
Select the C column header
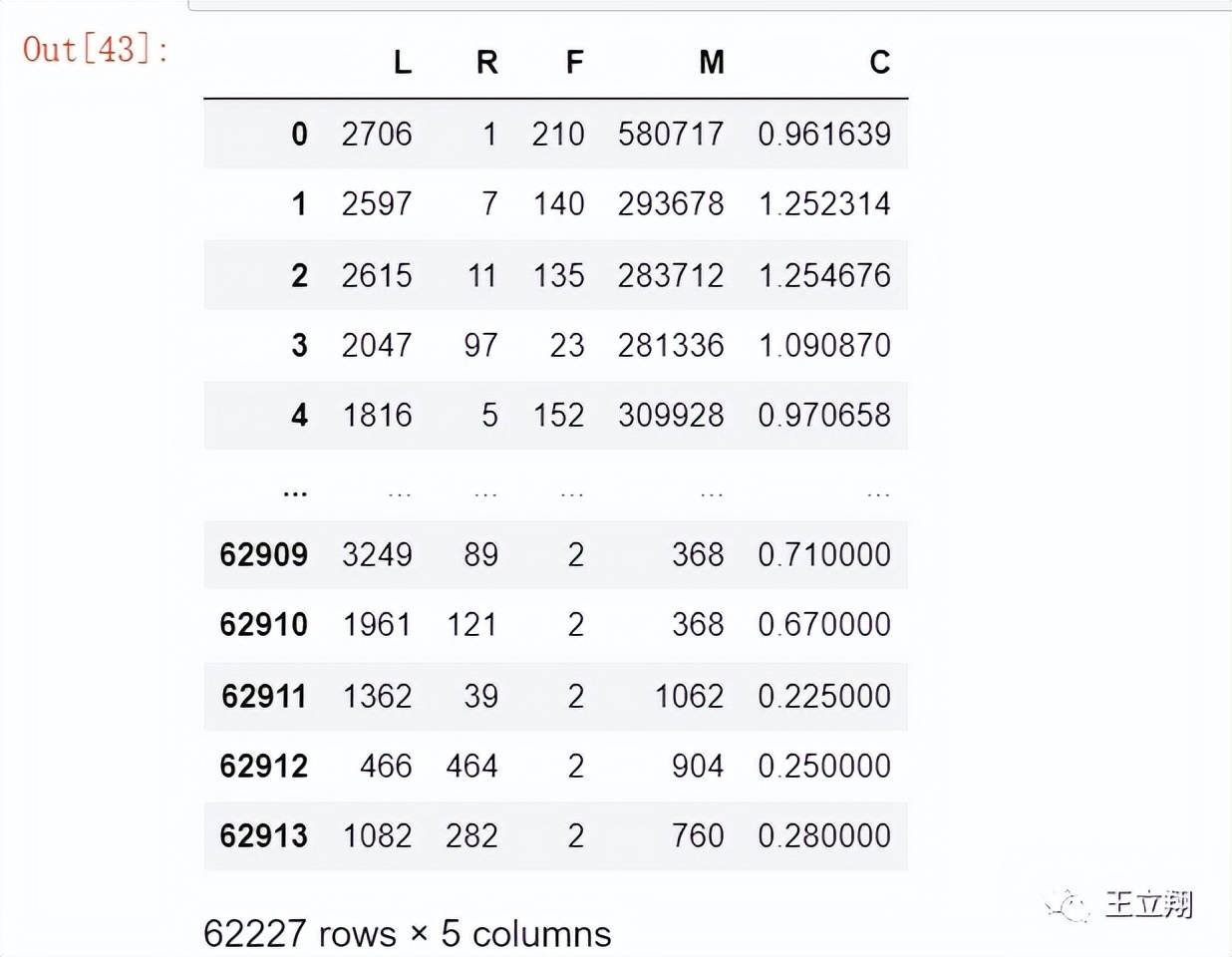(x=879, y=63)
